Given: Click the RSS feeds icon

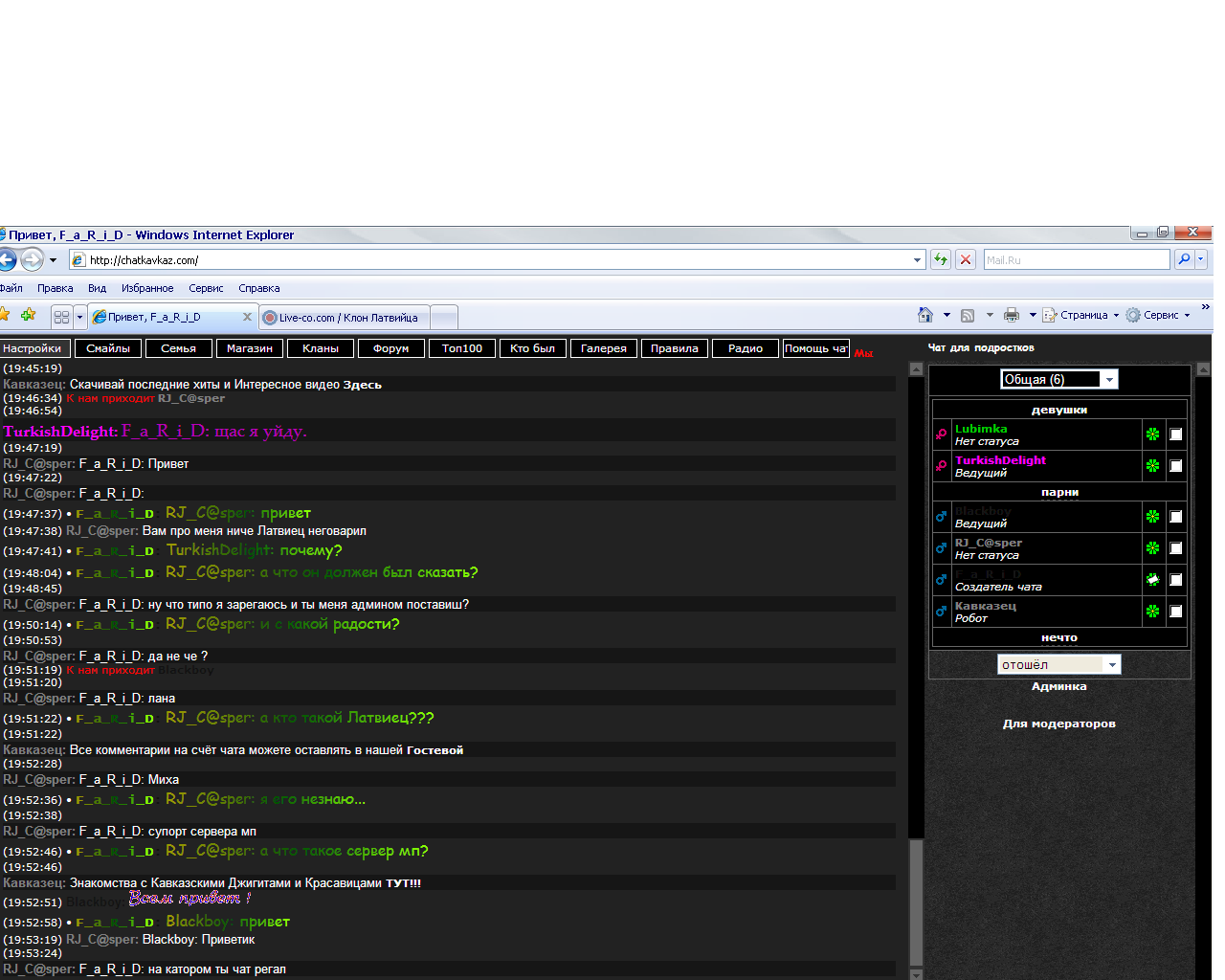Looking at the screenshot, I should coord(968,315).
